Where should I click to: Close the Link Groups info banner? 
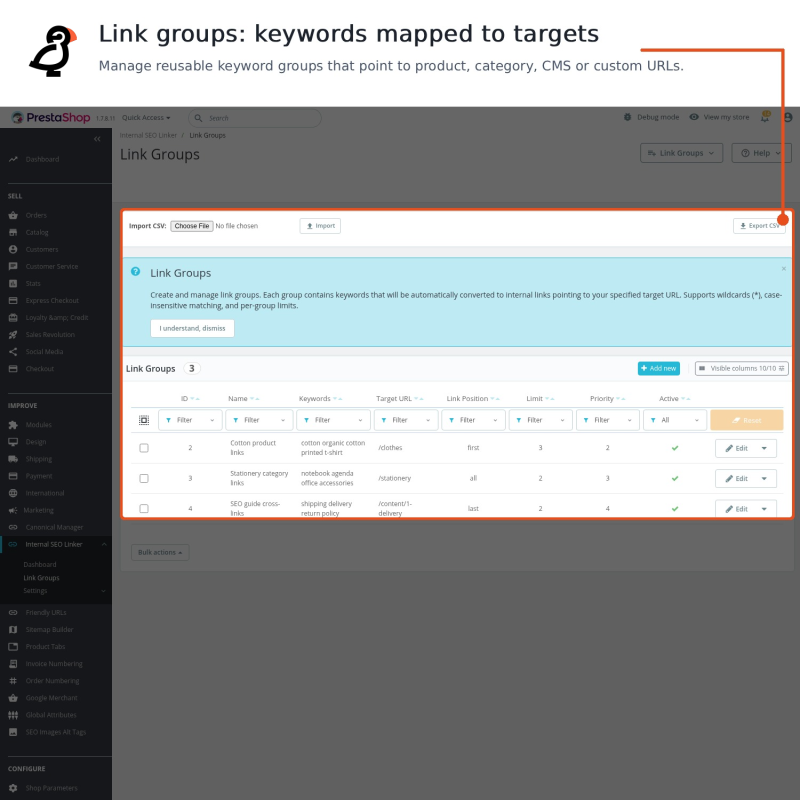[x=784, y=268]
